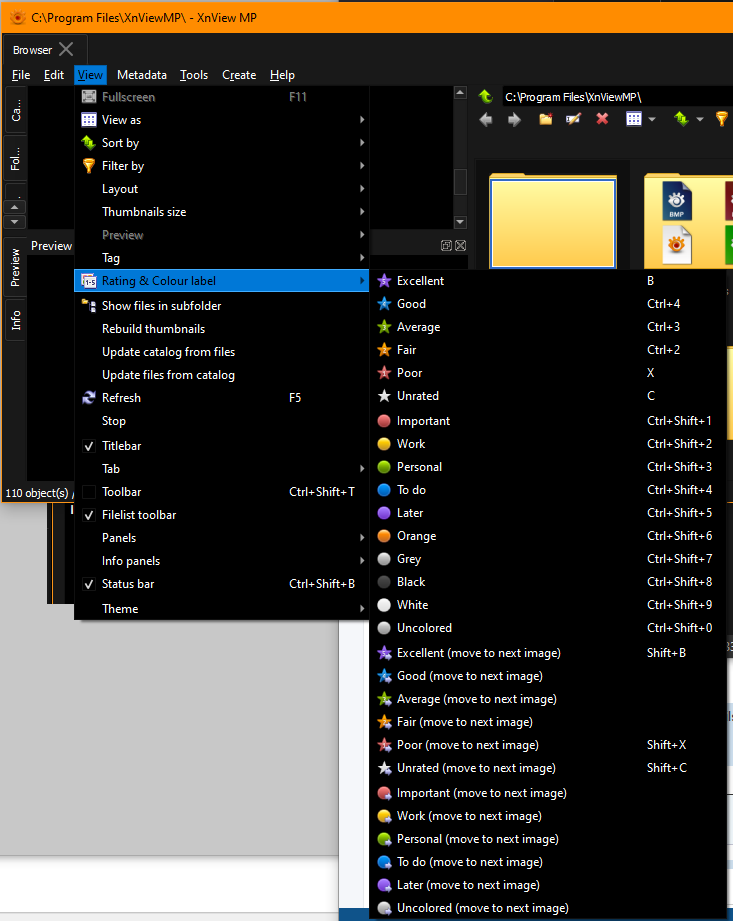Pick the blue To do colour label
The image size is (733, 921).
pyautogui.click(x=547, y=489)
